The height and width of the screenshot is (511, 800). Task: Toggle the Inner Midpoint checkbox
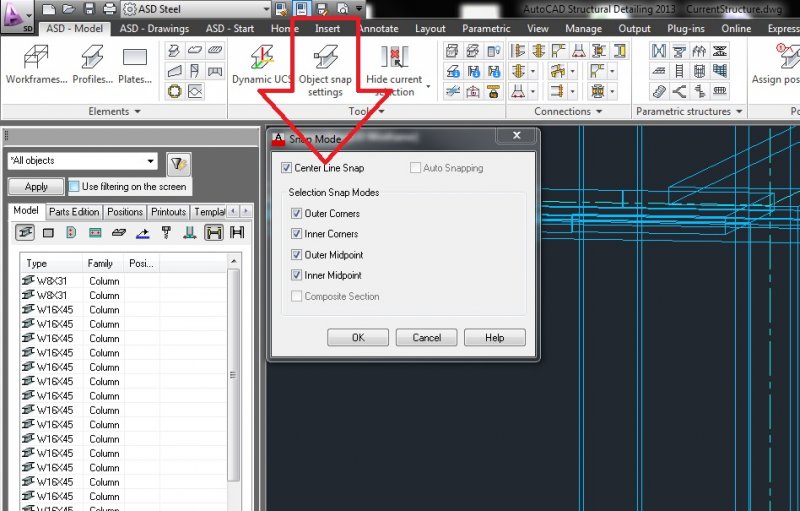pyautogui.click(x=296, y=275)
